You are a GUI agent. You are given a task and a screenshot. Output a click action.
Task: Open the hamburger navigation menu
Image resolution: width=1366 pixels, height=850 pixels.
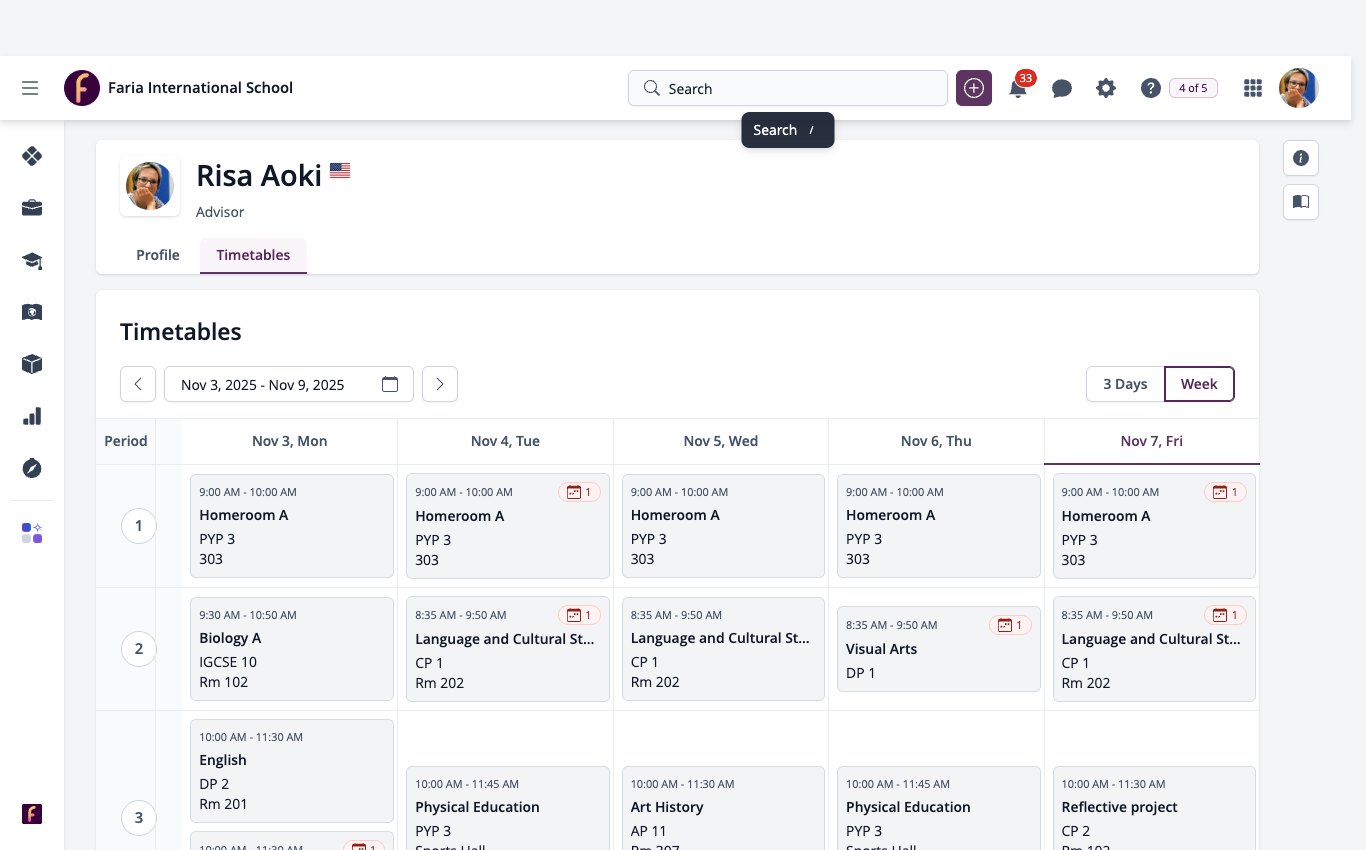coord(30,88)
